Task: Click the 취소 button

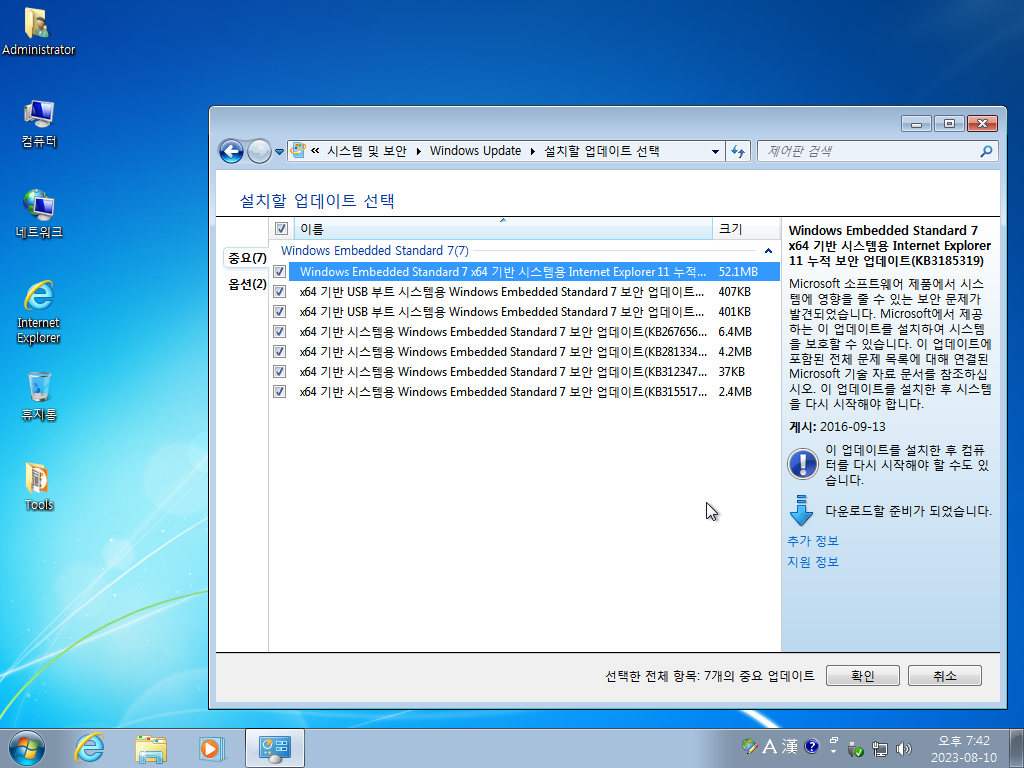Action: coord(944,676)
